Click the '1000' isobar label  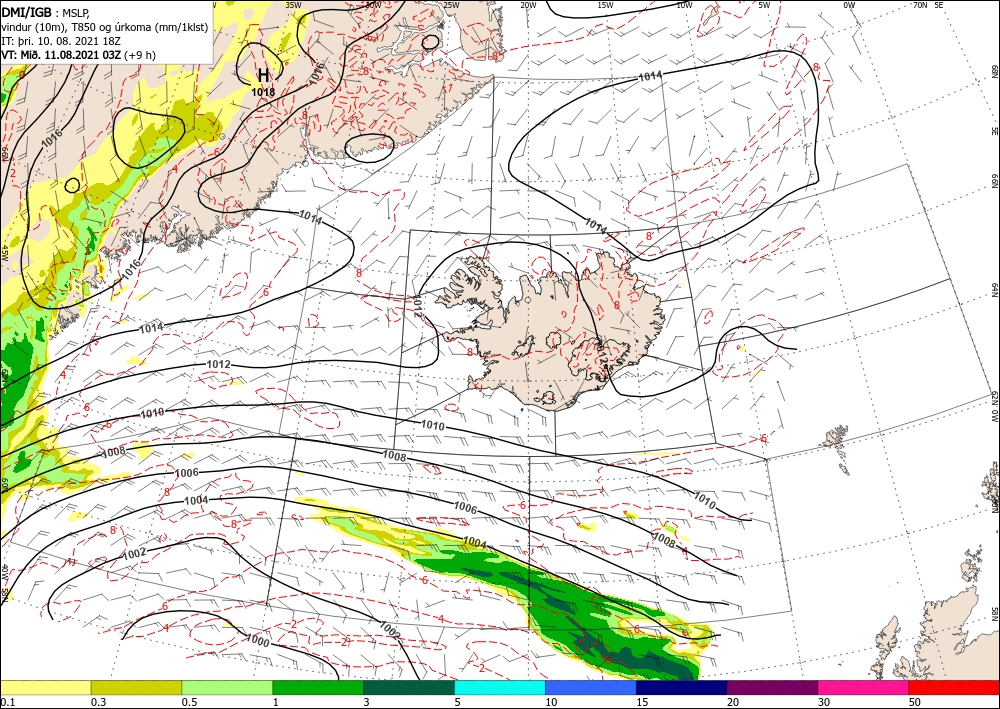pos(258,640)
